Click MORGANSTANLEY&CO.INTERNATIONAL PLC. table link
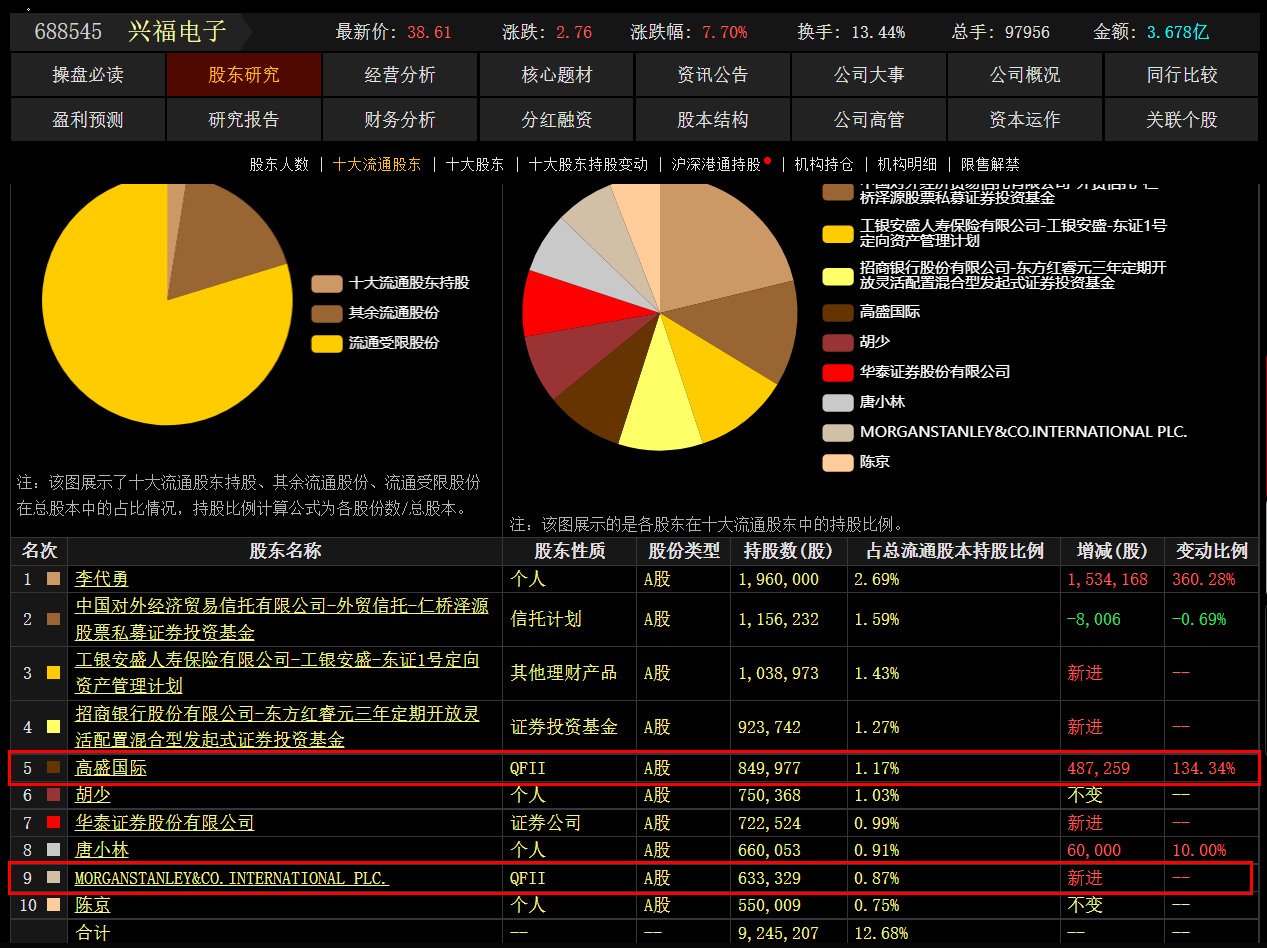 coord(231,878)
